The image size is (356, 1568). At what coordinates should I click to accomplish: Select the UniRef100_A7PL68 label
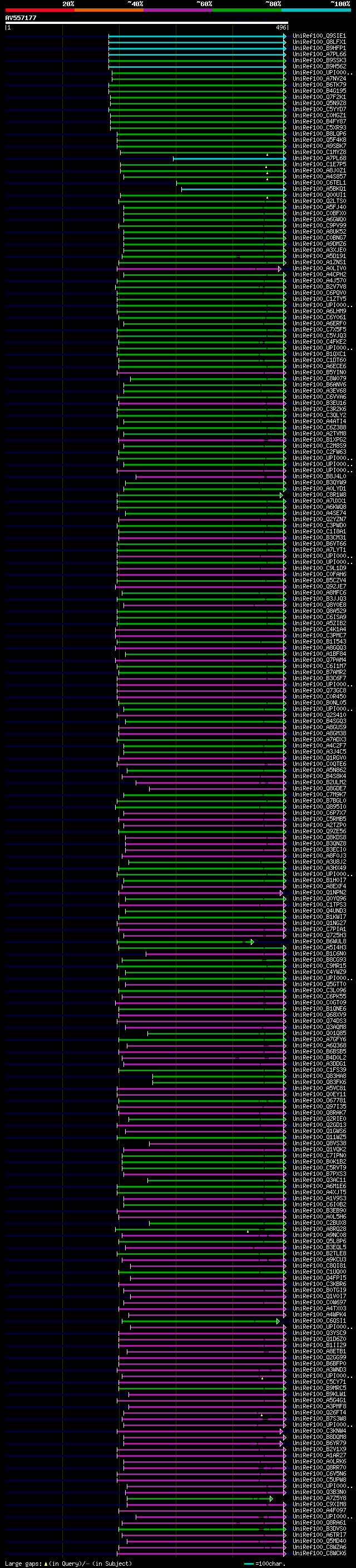pos(319,159)
